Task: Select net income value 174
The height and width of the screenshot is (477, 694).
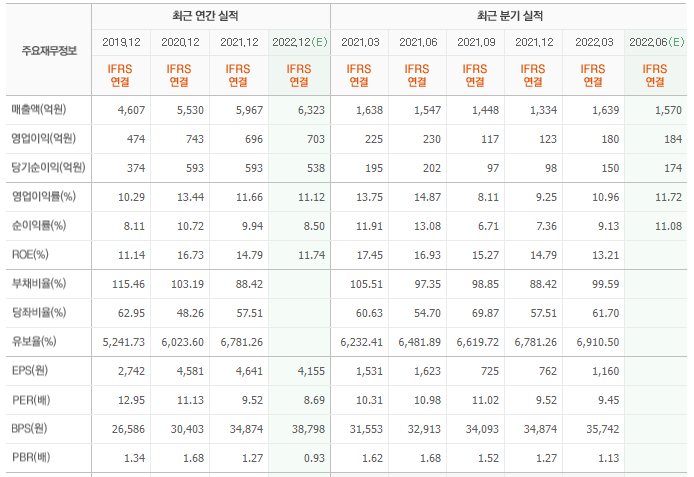Action: pyautogui.click(x=673, y=168)
